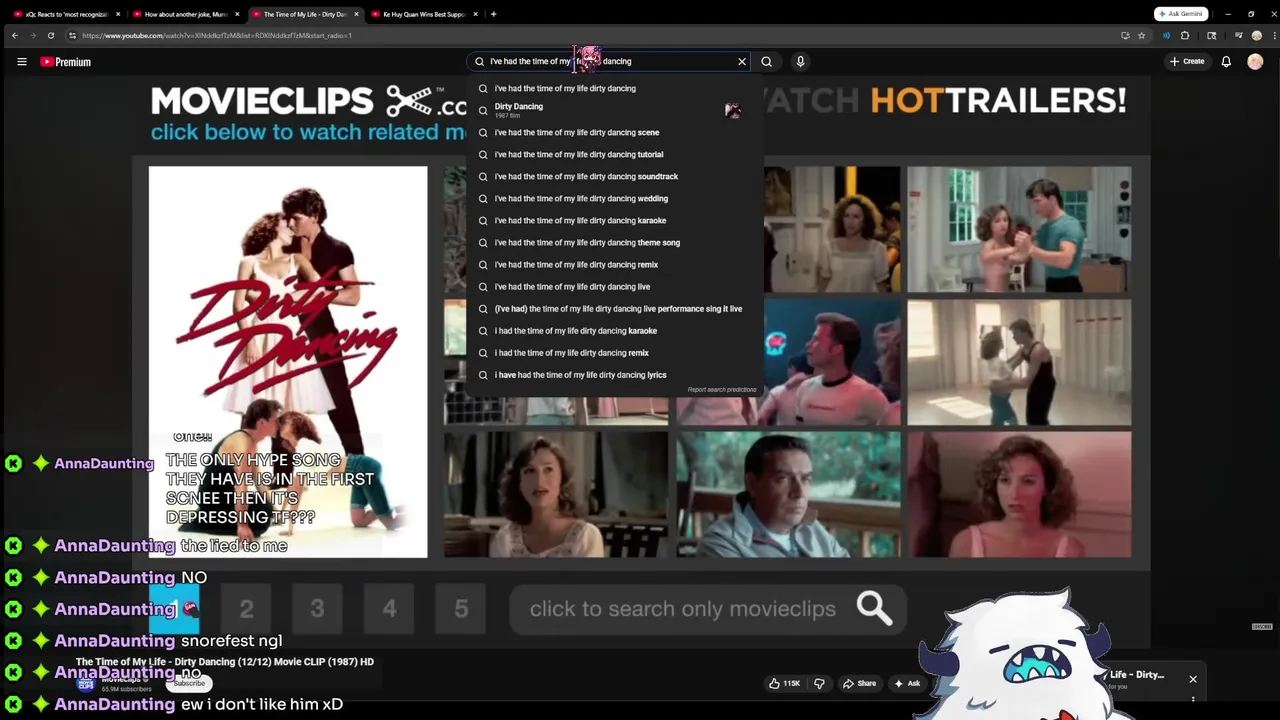The height and width of the screenshot is (720, 1280).
Task: Open the end-screen clip thumbnail of couple practicing by window
Action: point(1019,229)
